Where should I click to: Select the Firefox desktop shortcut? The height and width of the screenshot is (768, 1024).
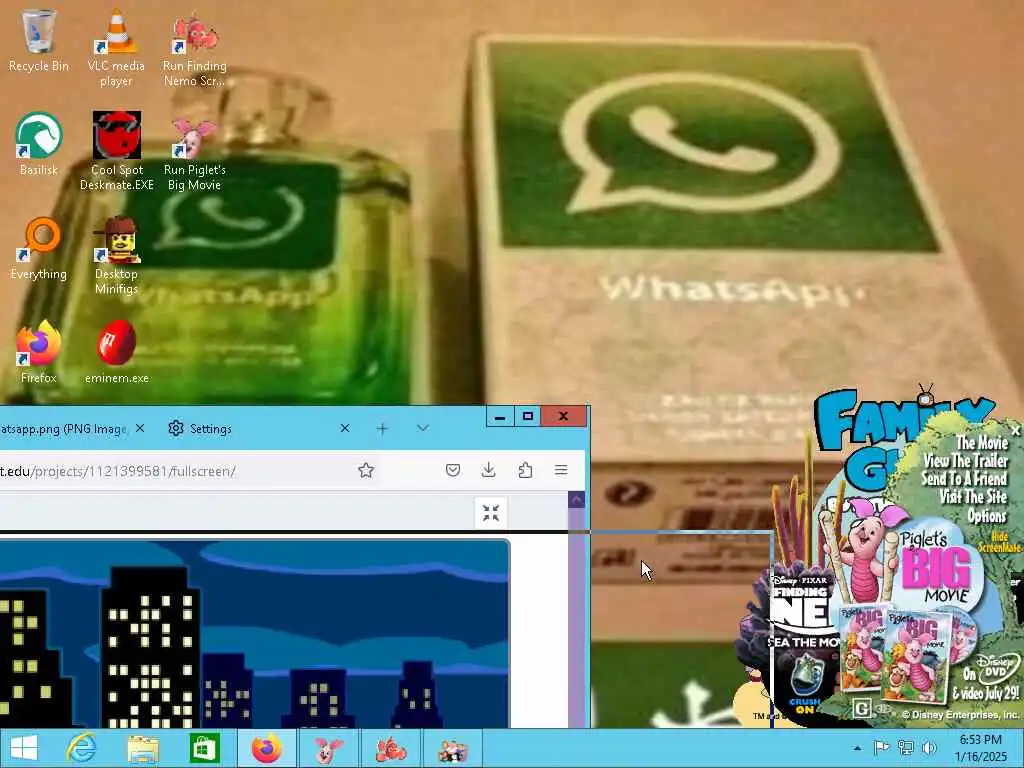pos(39,351)
